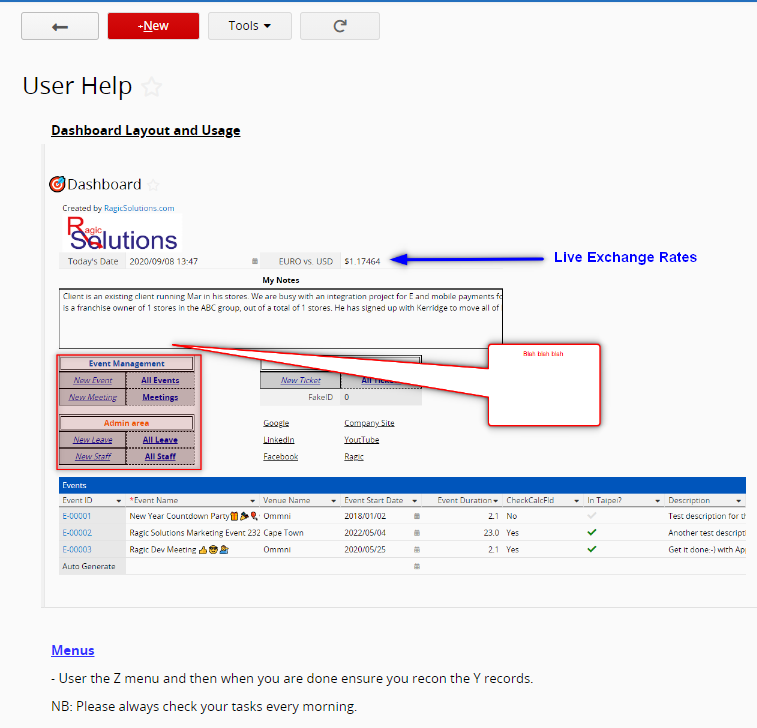Image resolution: width=757 pixels, height=728 pixels.
Task: Click the back arrow button
Action: tap(60, 26)
